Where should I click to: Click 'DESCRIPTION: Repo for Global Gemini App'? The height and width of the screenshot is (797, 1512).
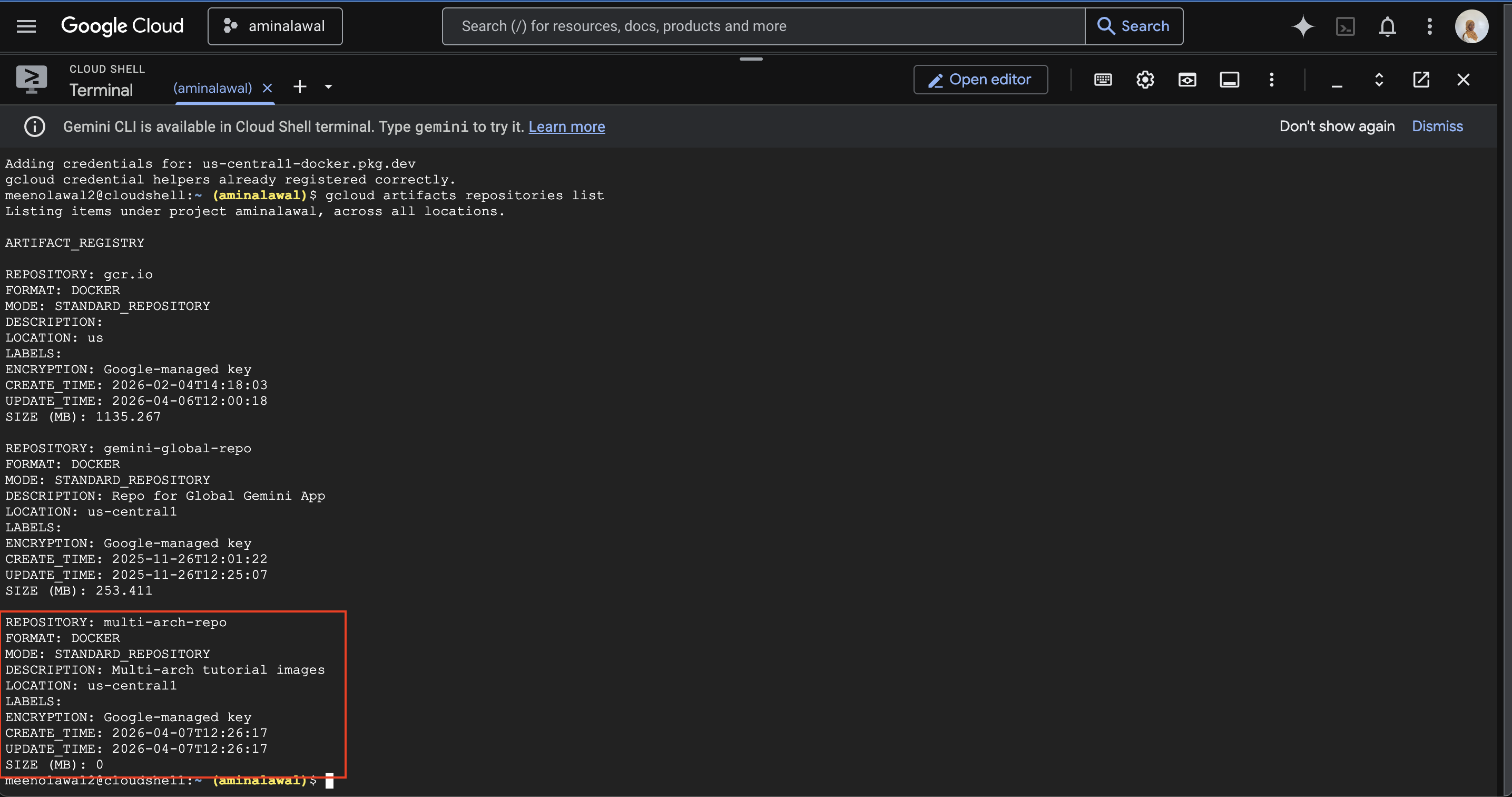pos(165,495)
